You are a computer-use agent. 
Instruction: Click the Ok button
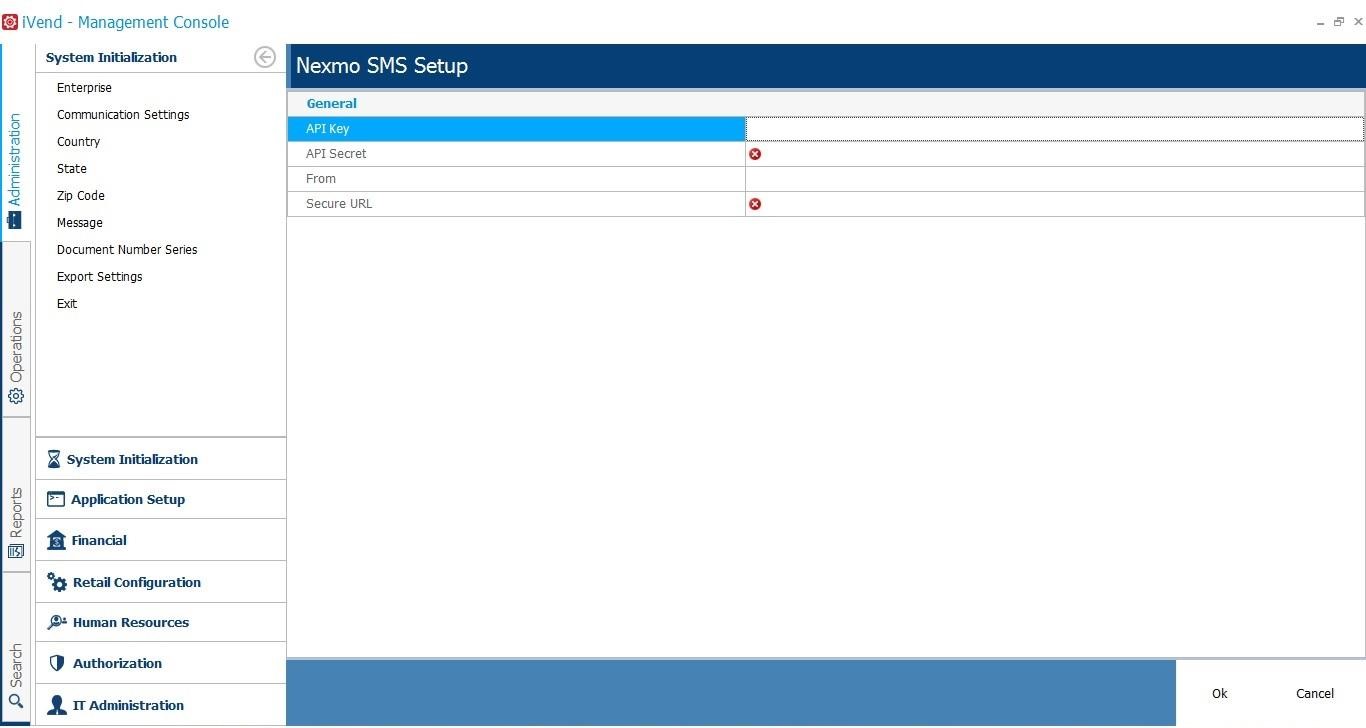pyautogui.click(x=1220, y=694)
